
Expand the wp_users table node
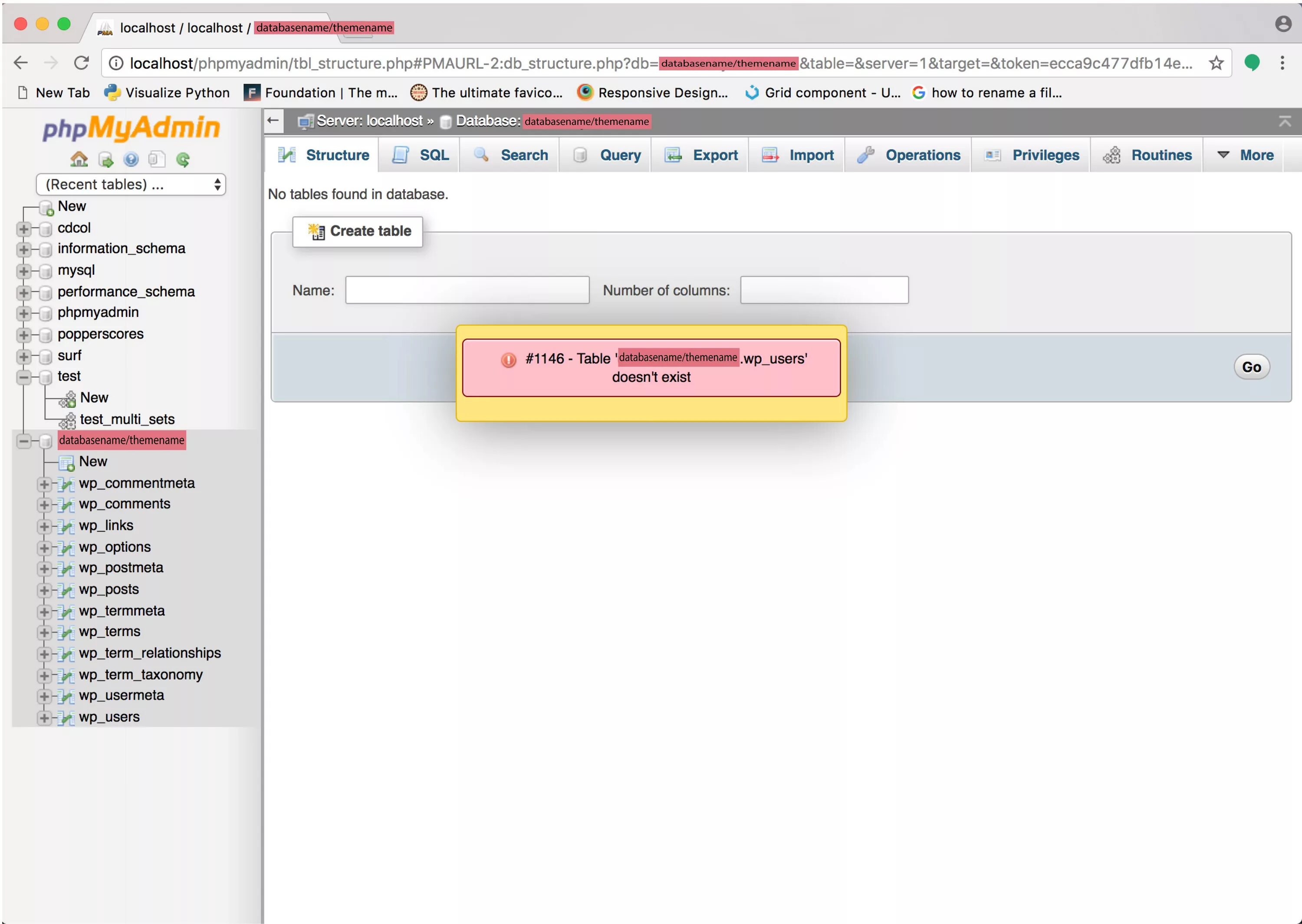(44, 718)
